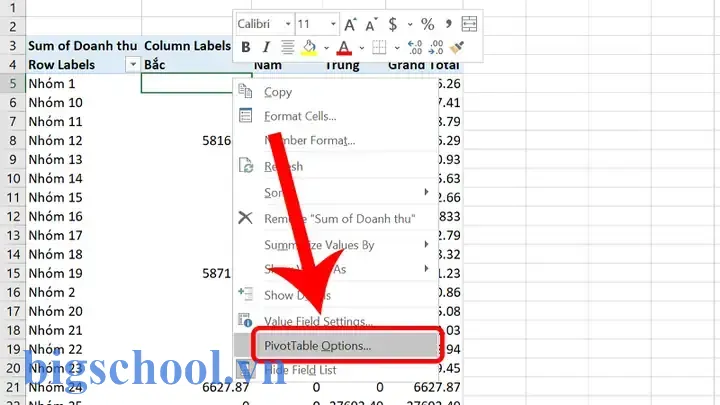Select the Nhóm 17 row label

click(x=83, y=235)
